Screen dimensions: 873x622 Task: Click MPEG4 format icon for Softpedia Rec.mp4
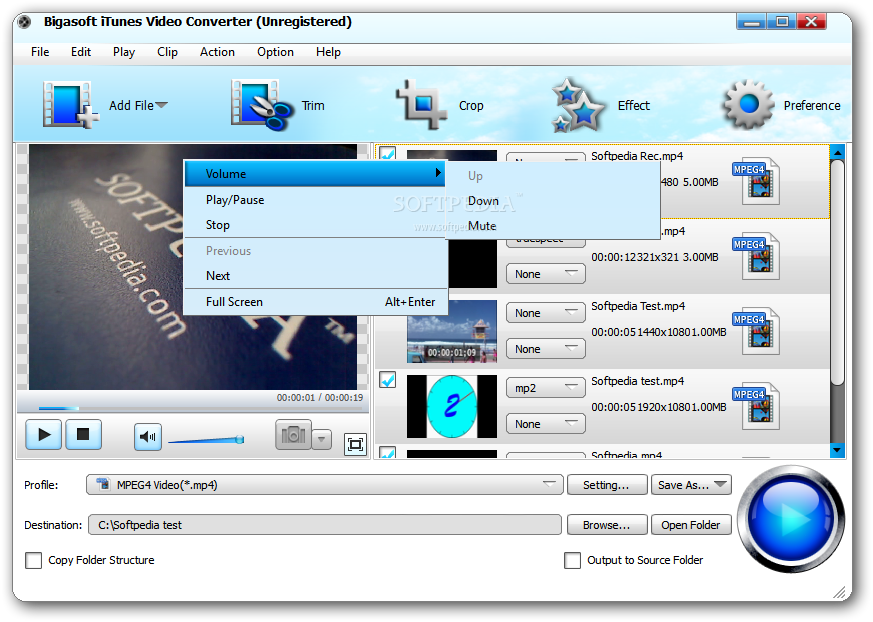coord(756,182)
